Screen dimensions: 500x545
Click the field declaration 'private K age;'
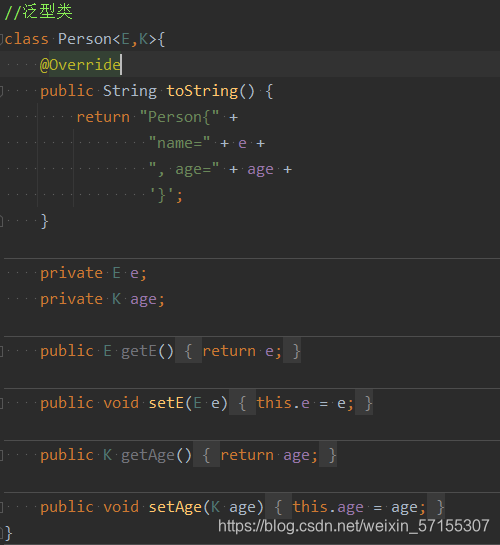[102, 299]
